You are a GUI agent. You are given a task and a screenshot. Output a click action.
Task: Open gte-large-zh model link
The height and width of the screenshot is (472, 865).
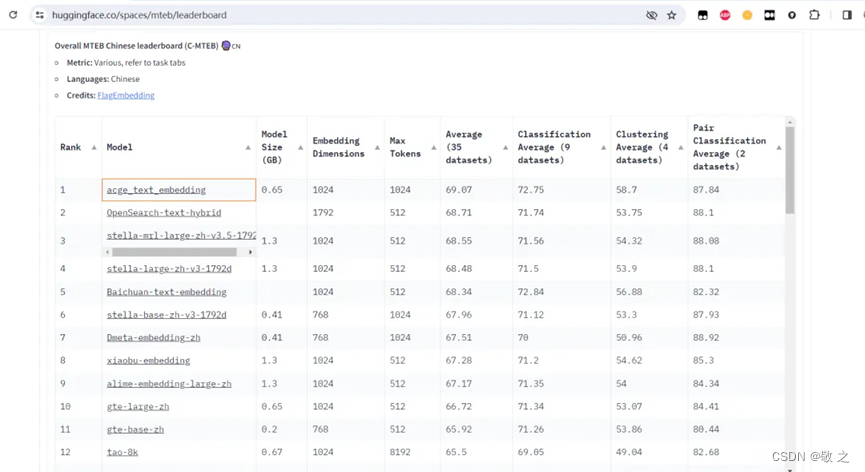[138, 406]
